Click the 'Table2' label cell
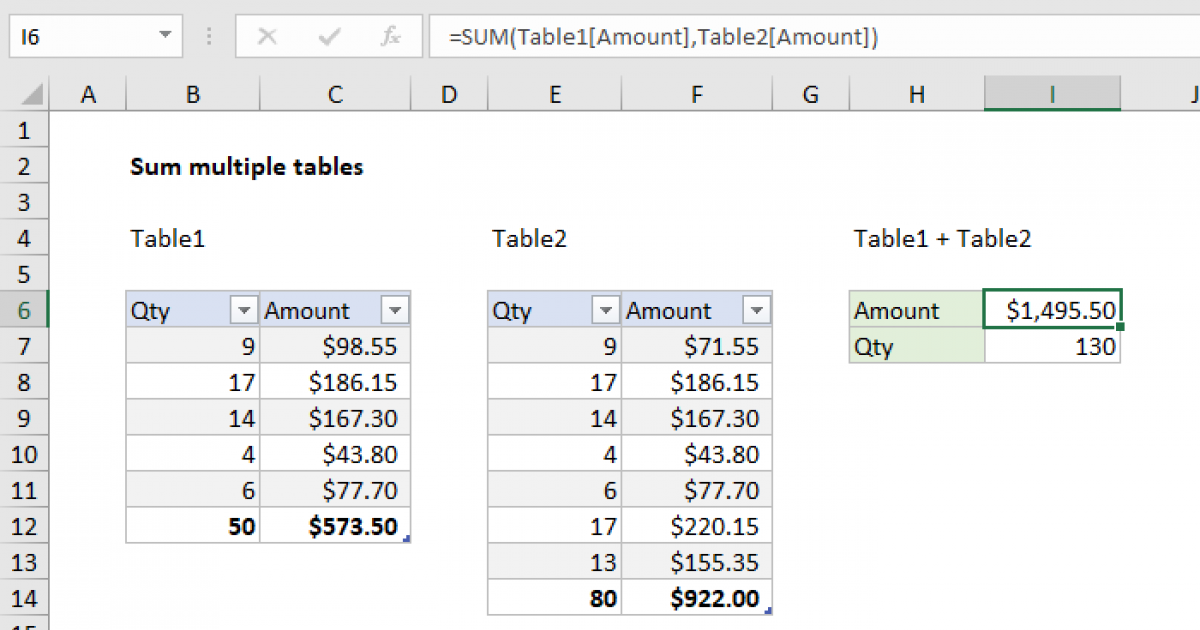 530,239
